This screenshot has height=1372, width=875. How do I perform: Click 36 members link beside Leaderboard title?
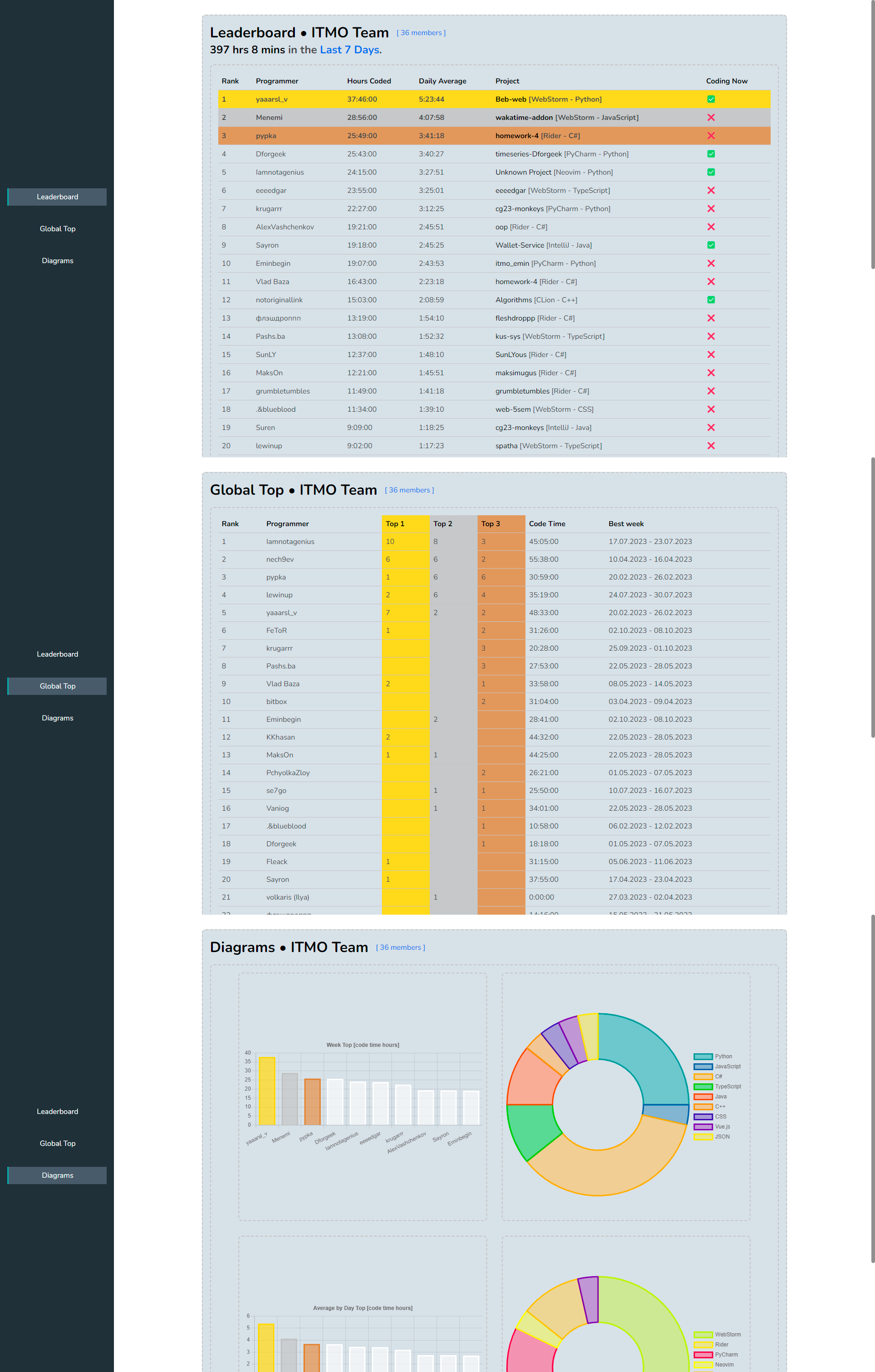pyautogui.click(x=421, y=33)
